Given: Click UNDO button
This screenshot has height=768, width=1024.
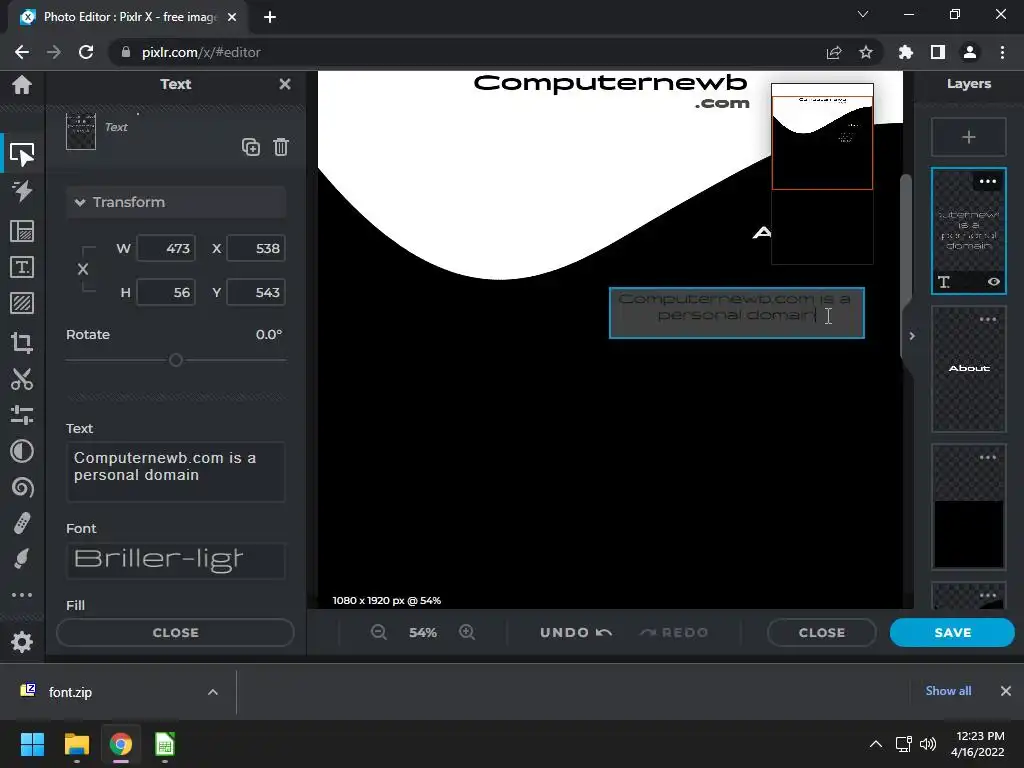Looking at the screenshot, I should point(576,632).
